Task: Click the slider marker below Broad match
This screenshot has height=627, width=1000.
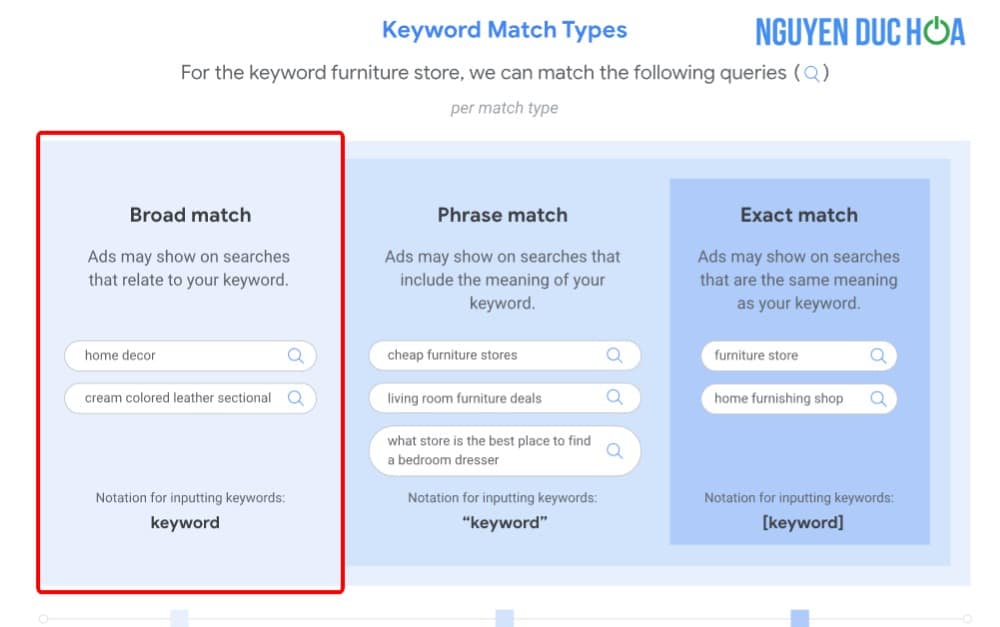Action: (179, 618)
